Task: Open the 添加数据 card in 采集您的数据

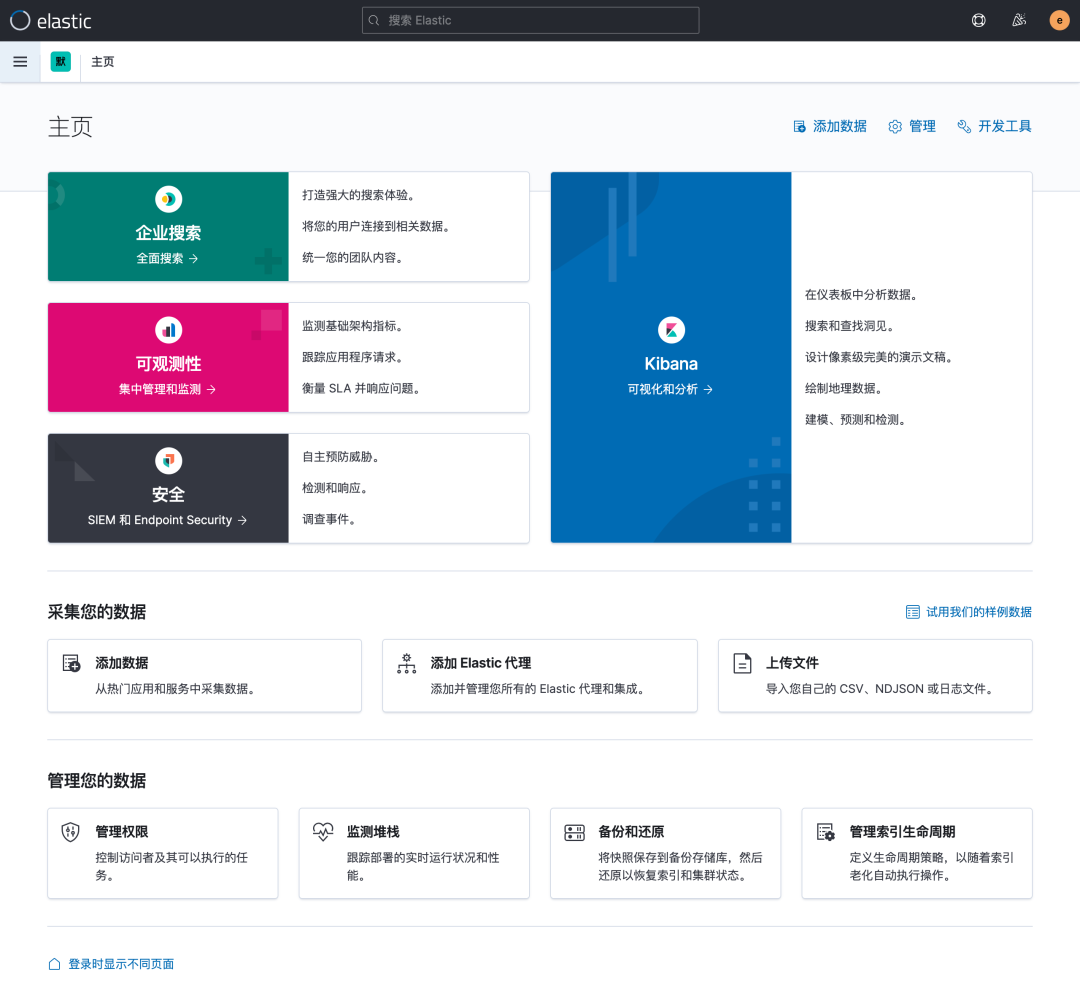Action: [x=205, y=676]
